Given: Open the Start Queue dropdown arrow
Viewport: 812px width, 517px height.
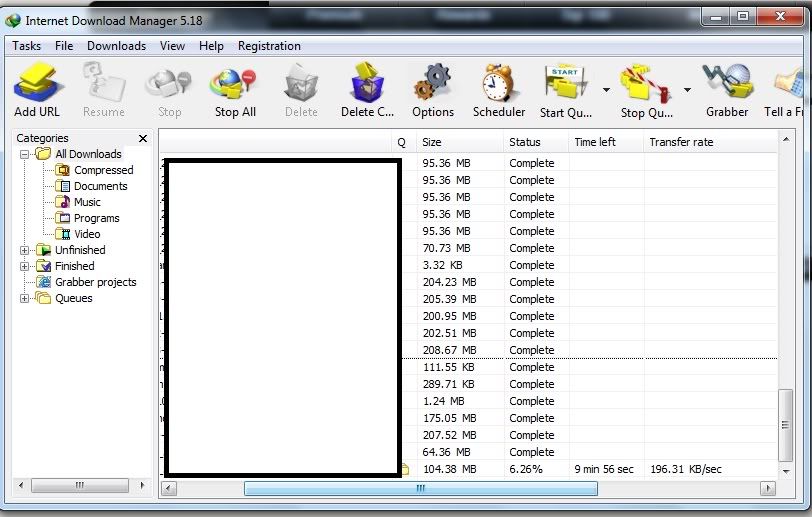Looking at the screenshot, I should pos(606,90).
